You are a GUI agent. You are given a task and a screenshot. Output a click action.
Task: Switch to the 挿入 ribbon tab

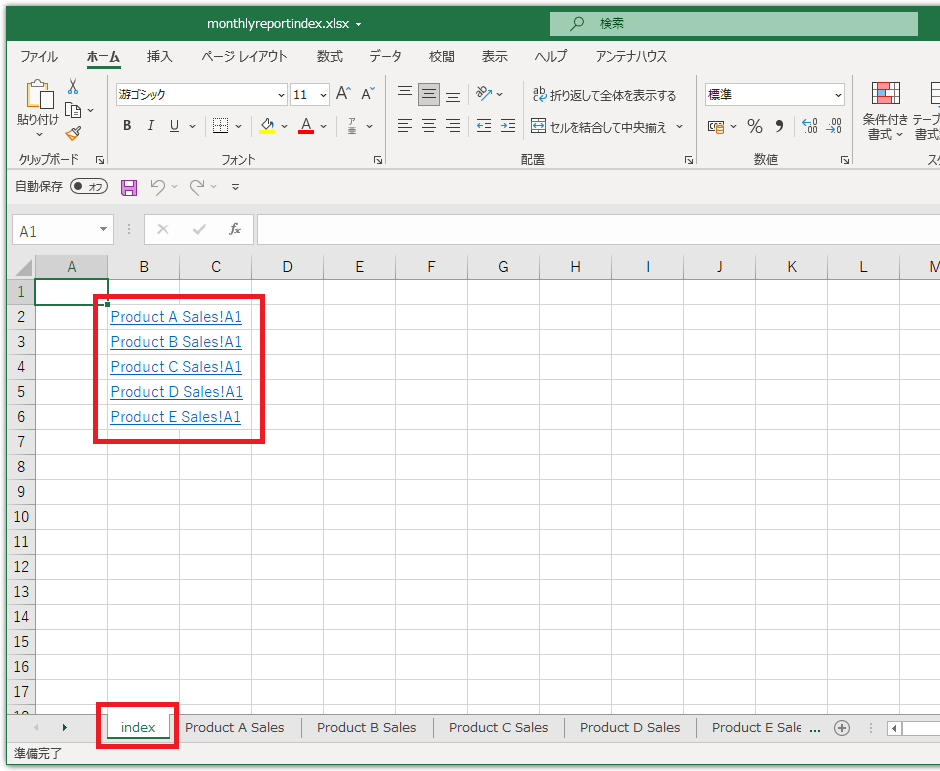(x=159, y=57)
